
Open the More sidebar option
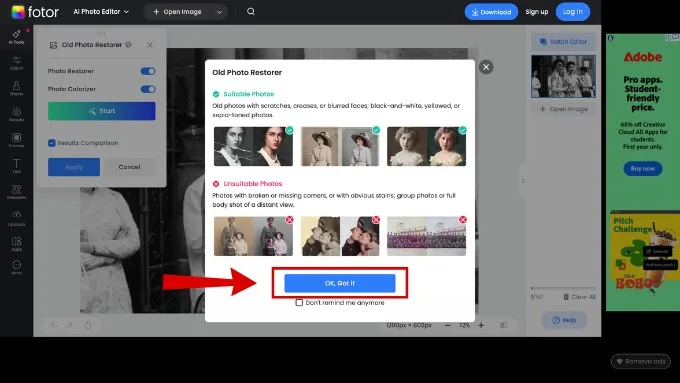pos(16,267)
